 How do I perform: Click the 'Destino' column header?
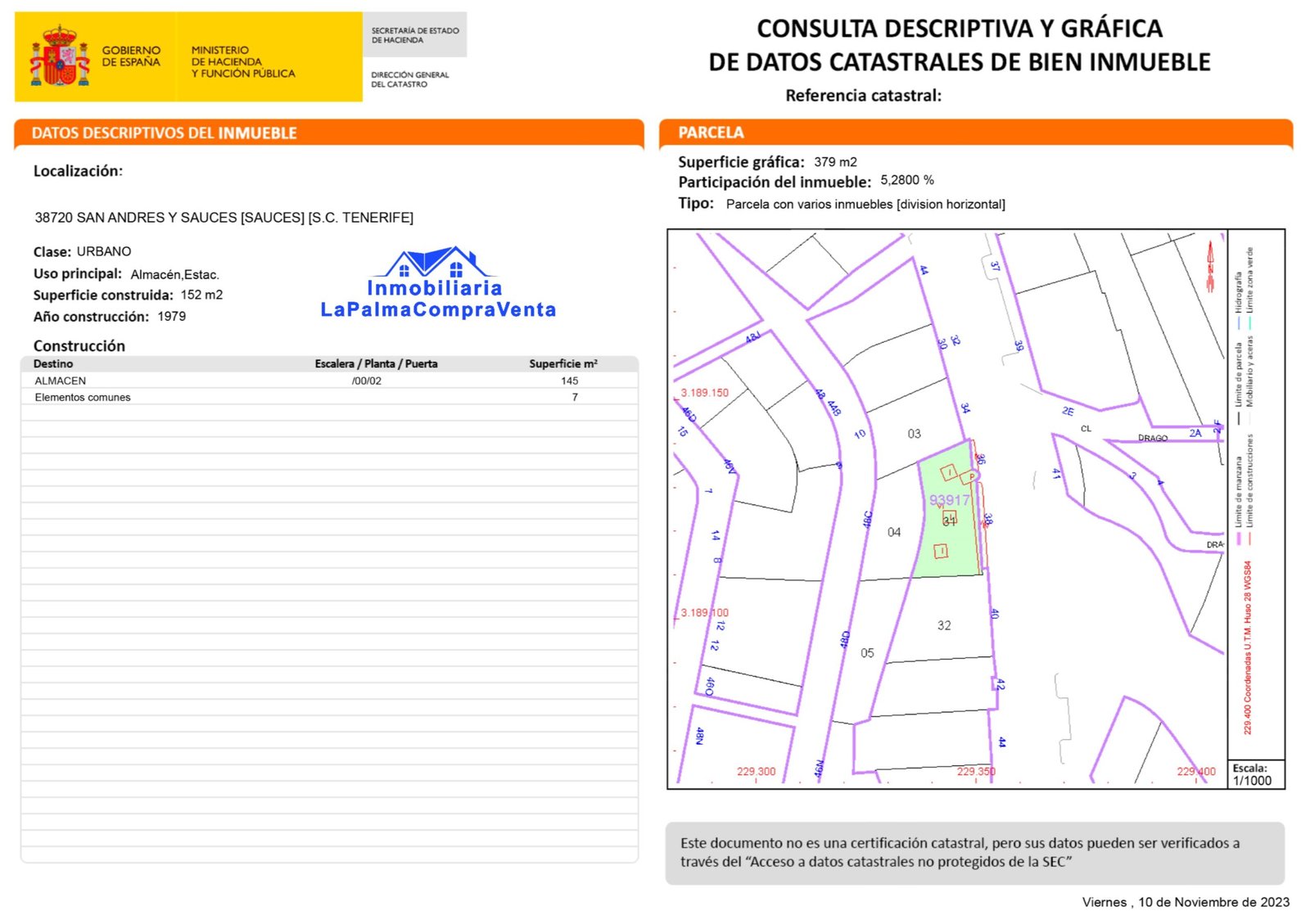click(53, 363)
